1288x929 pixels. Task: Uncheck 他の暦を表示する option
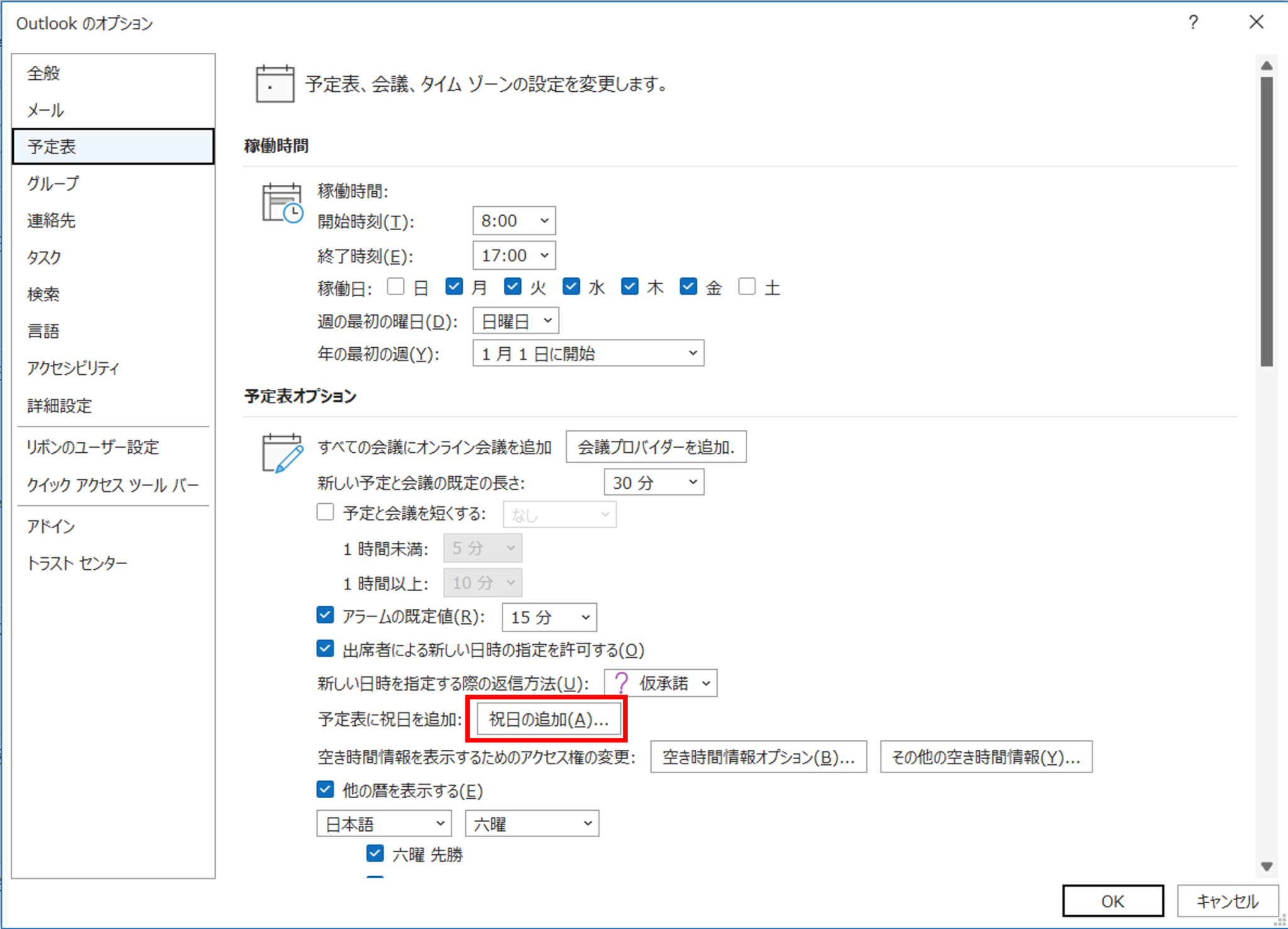tap(325, 790)
